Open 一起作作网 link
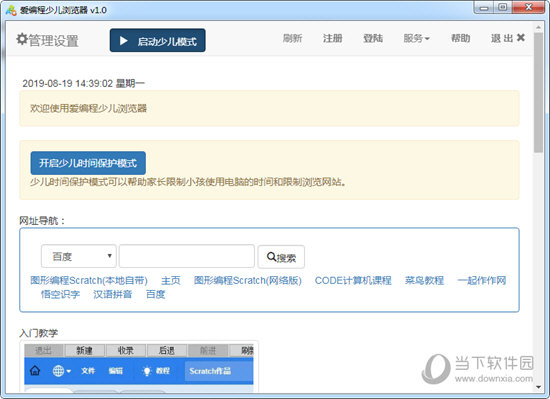 coord(482,280)
